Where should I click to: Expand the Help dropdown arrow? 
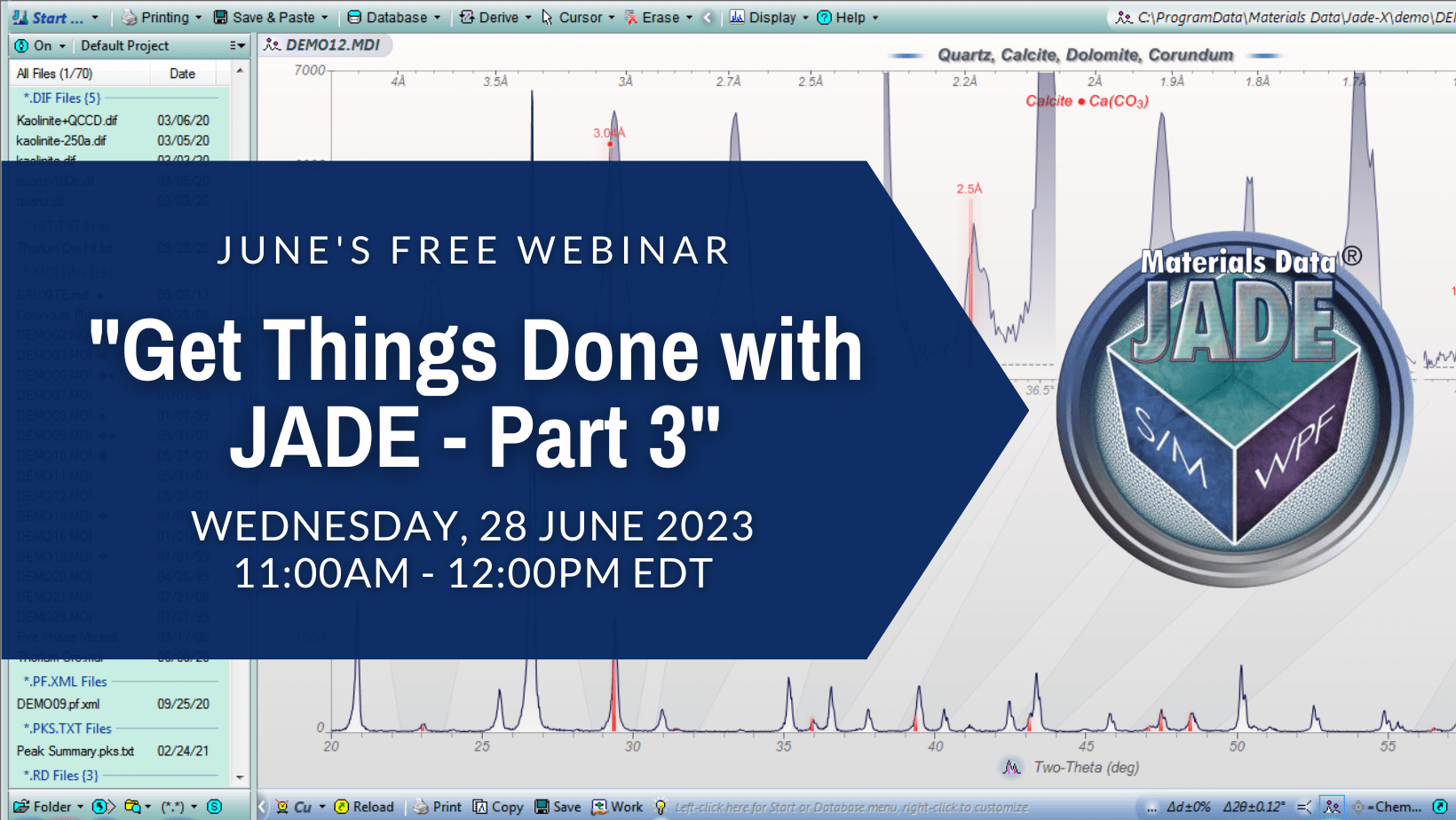click(875, 18)
